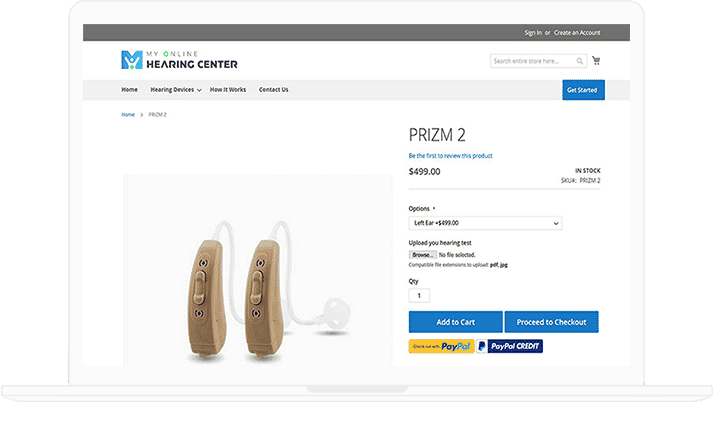Check out with the yellow PayPal button
Screen dimensions: 715x430
tap(440, 346)
